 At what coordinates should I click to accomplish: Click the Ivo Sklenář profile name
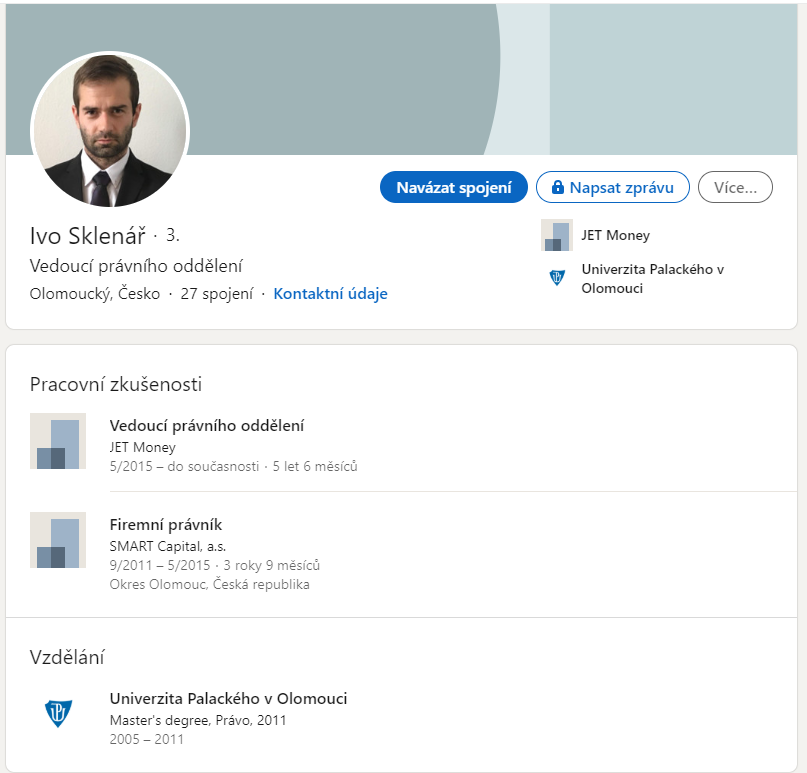(87, 236)
